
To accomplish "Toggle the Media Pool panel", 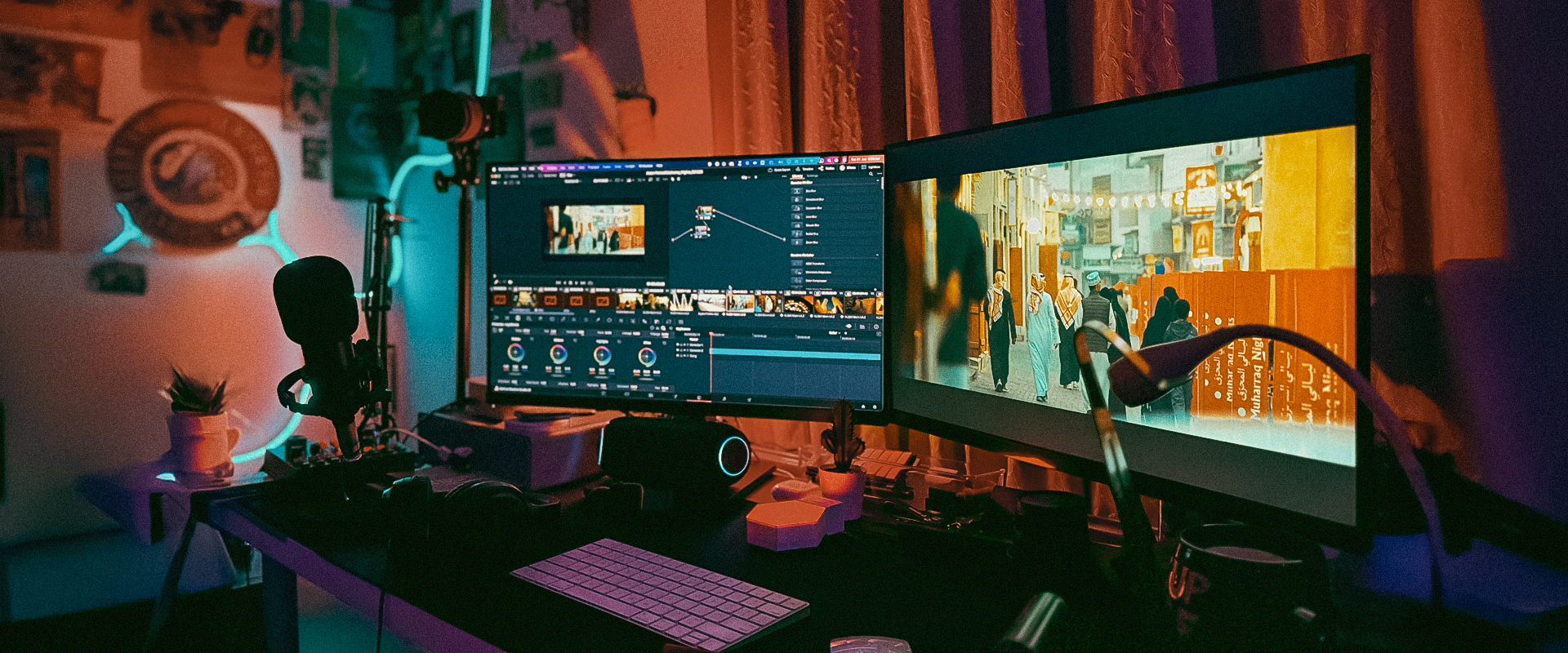I will [547, 175].
